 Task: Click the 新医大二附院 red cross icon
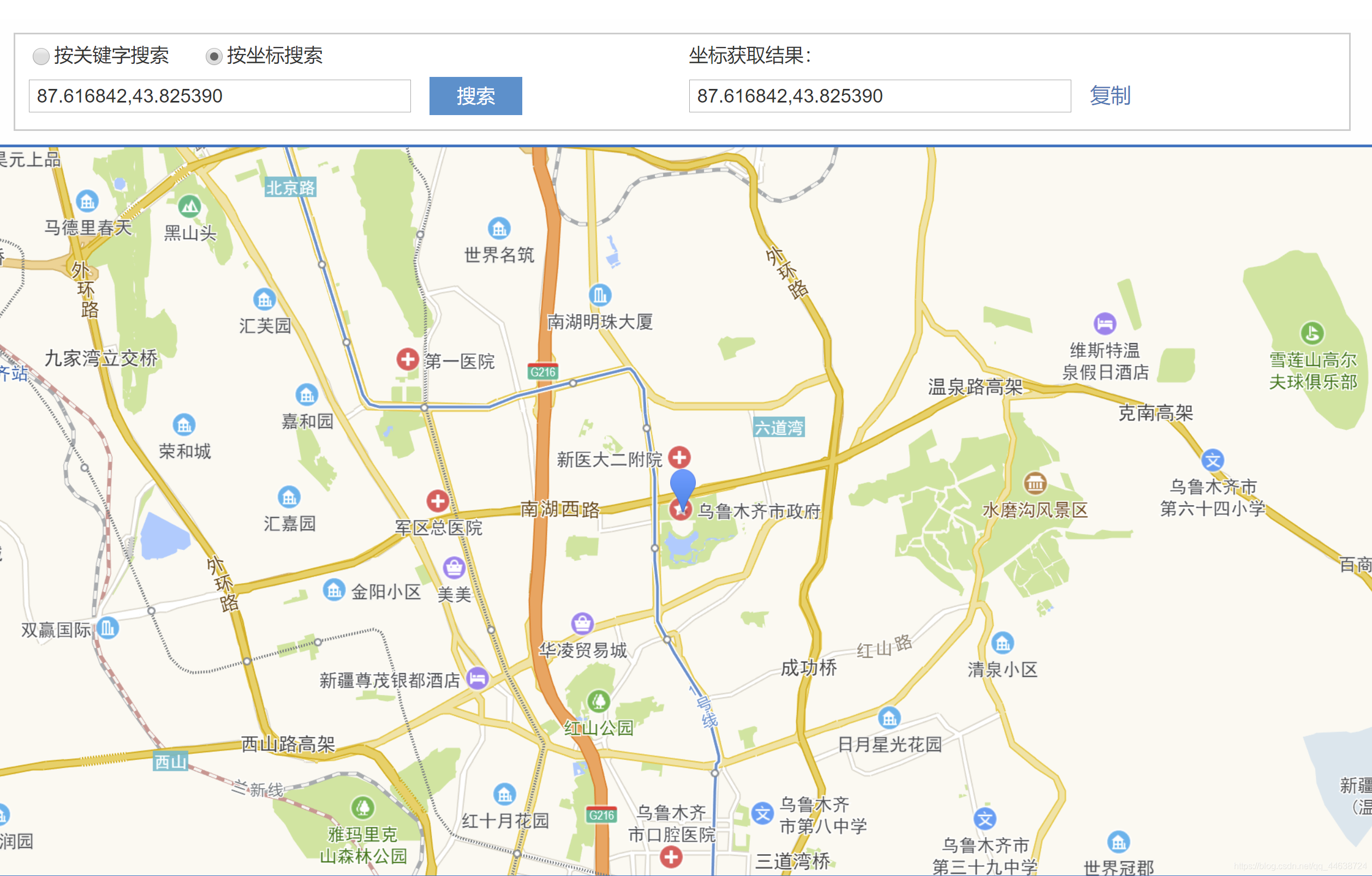679,457
